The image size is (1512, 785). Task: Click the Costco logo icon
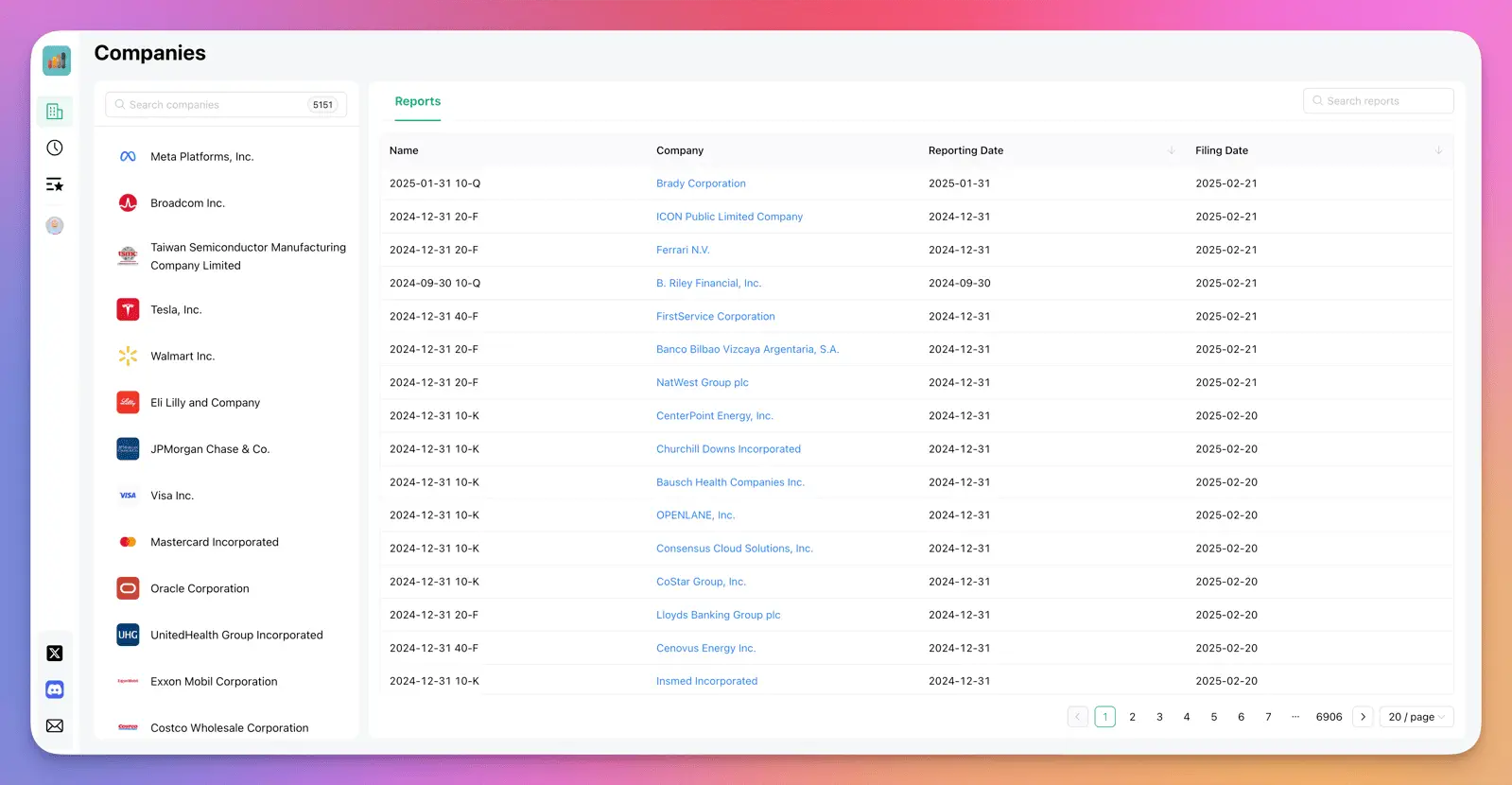(128, 727)
